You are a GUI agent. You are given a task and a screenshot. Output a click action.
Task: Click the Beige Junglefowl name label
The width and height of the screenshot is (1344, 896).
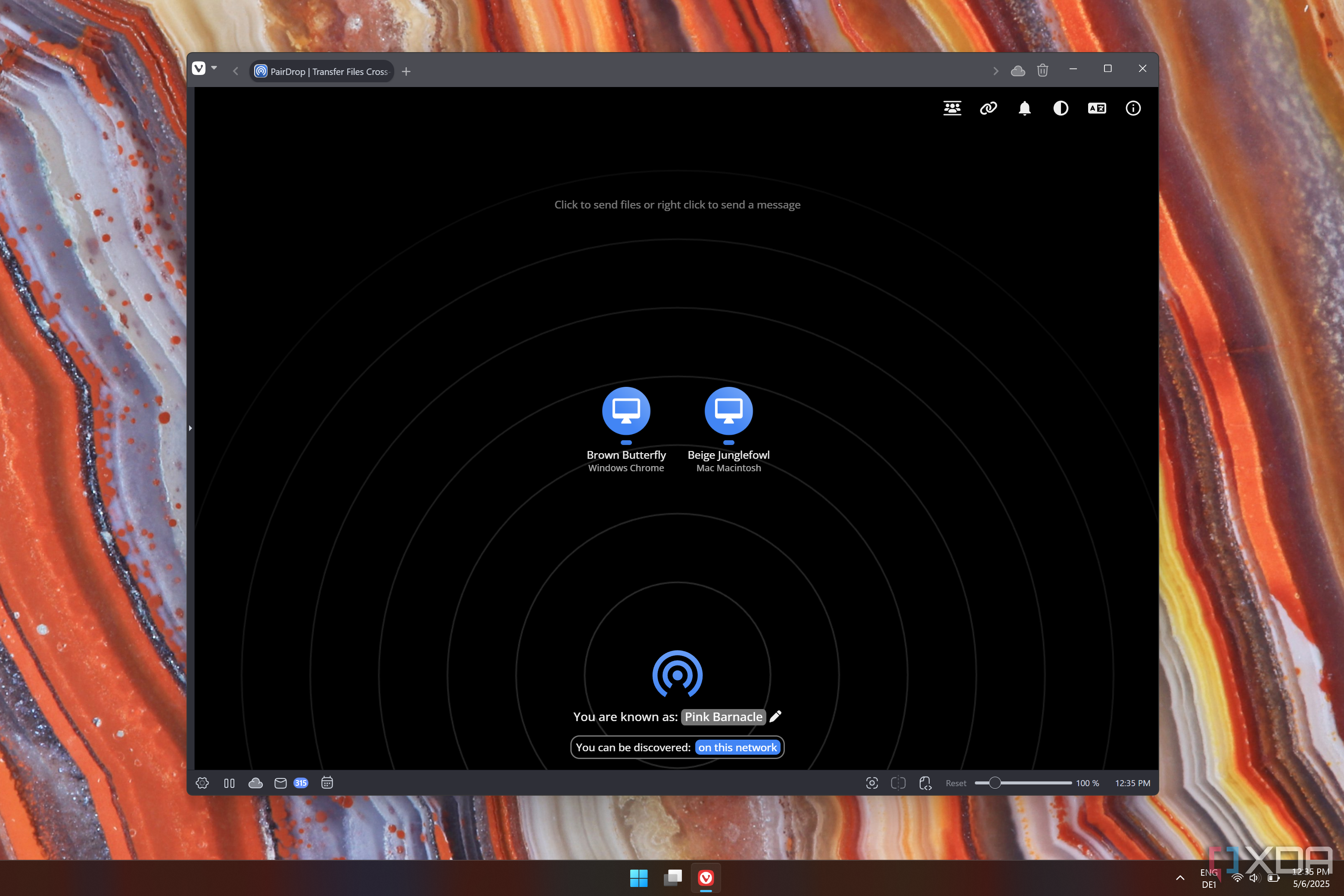(728, 455)
